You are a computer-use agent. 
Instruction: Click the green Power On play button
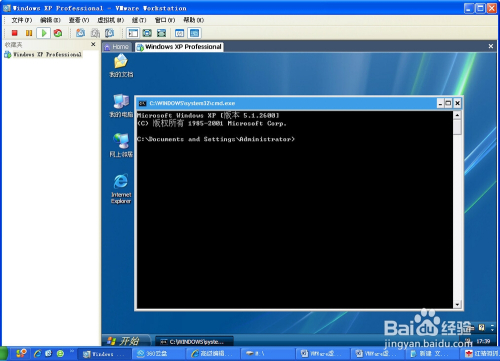coord(44,33)
